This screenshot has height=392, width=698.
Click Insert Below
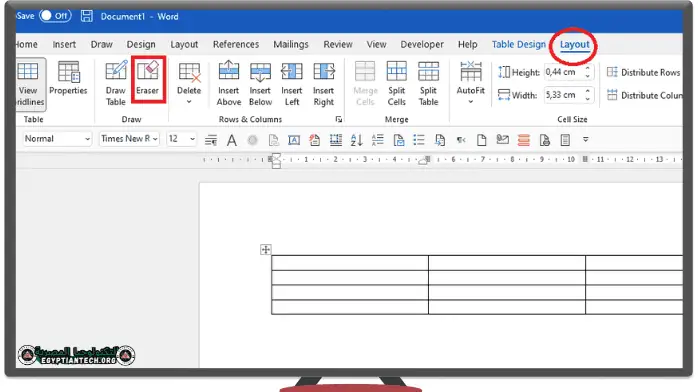pos(260,83)
